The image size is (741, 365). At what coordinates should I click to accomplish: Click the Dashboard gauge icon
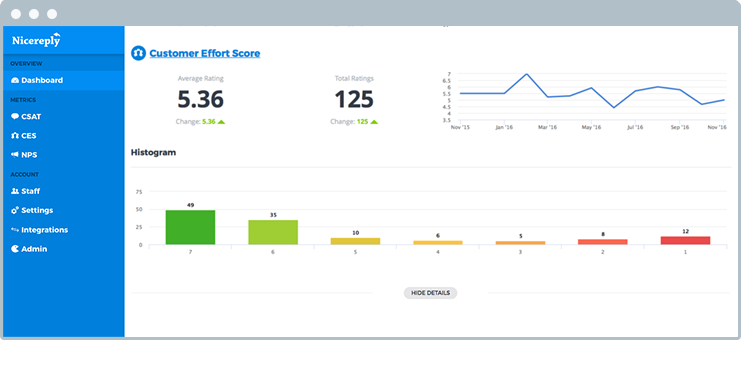click(x=15, y=80)
